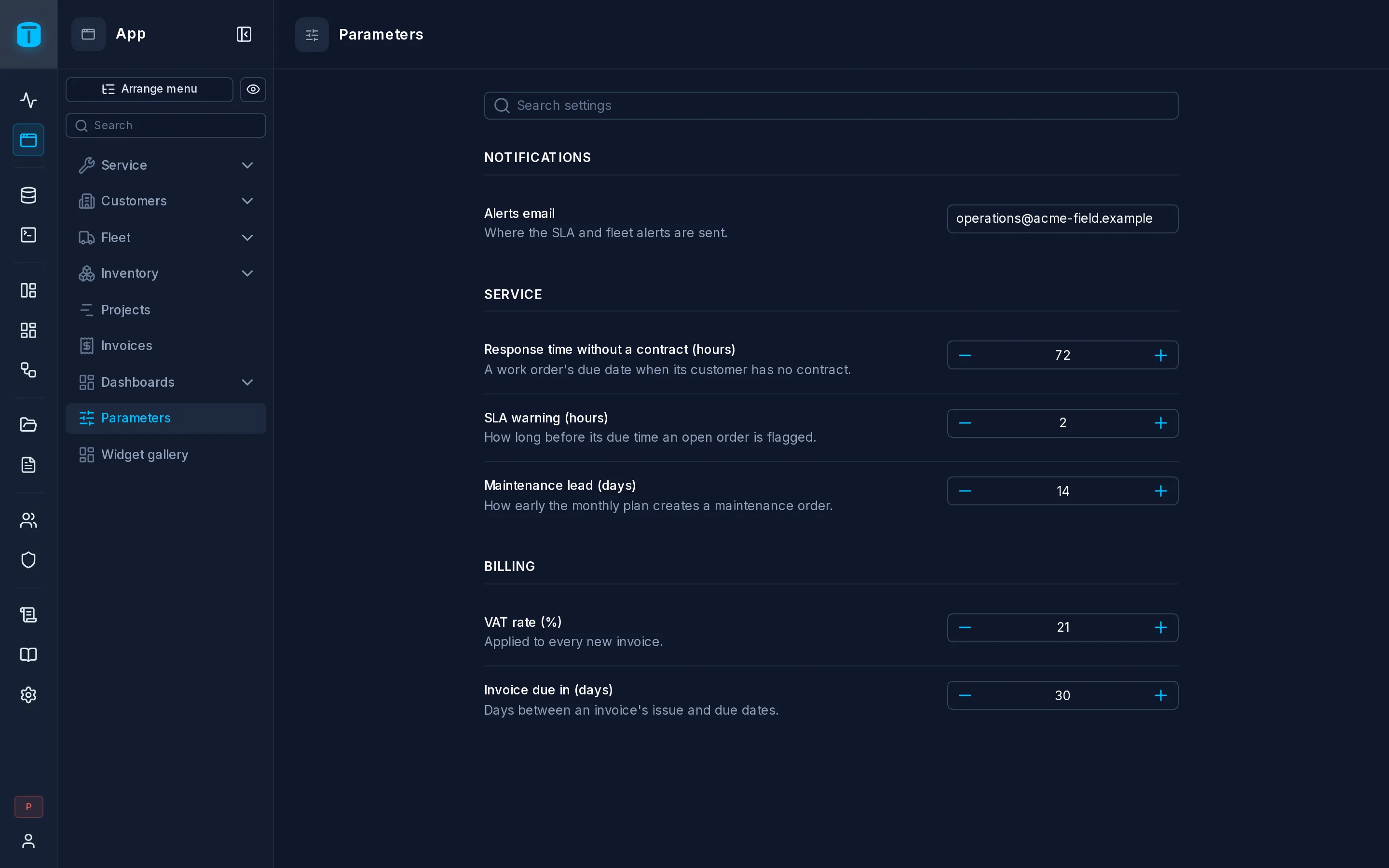The height and width of the screenshot is (868, 1389).
Task: Increase the Maintenance lead days
Action: pyautogui.click(x=1160, y=491)
